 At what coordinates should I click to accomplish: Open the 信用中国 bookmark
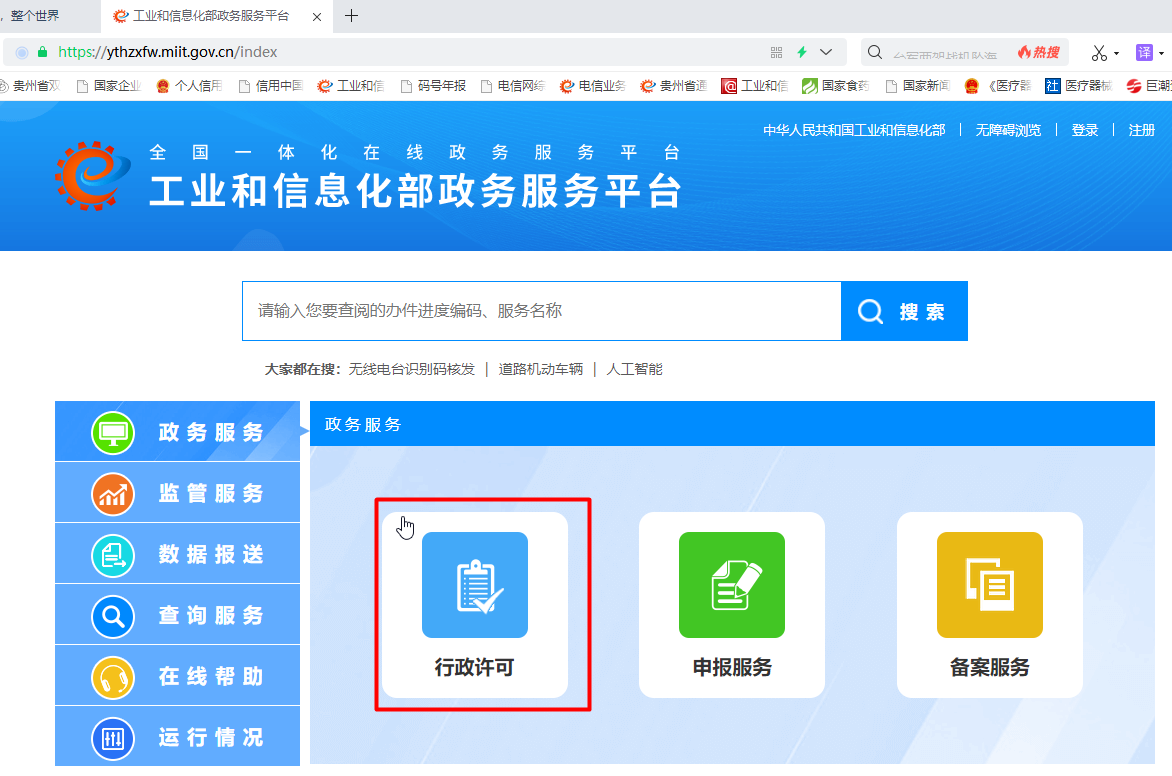[271, 86]
